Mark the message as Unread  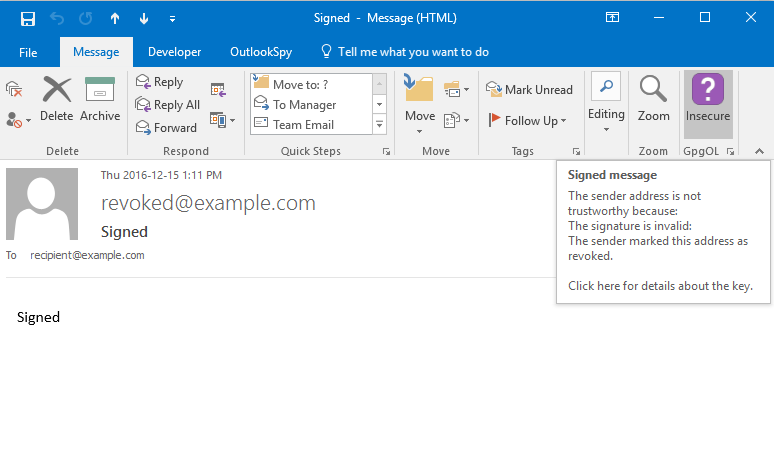click(530, 89)
